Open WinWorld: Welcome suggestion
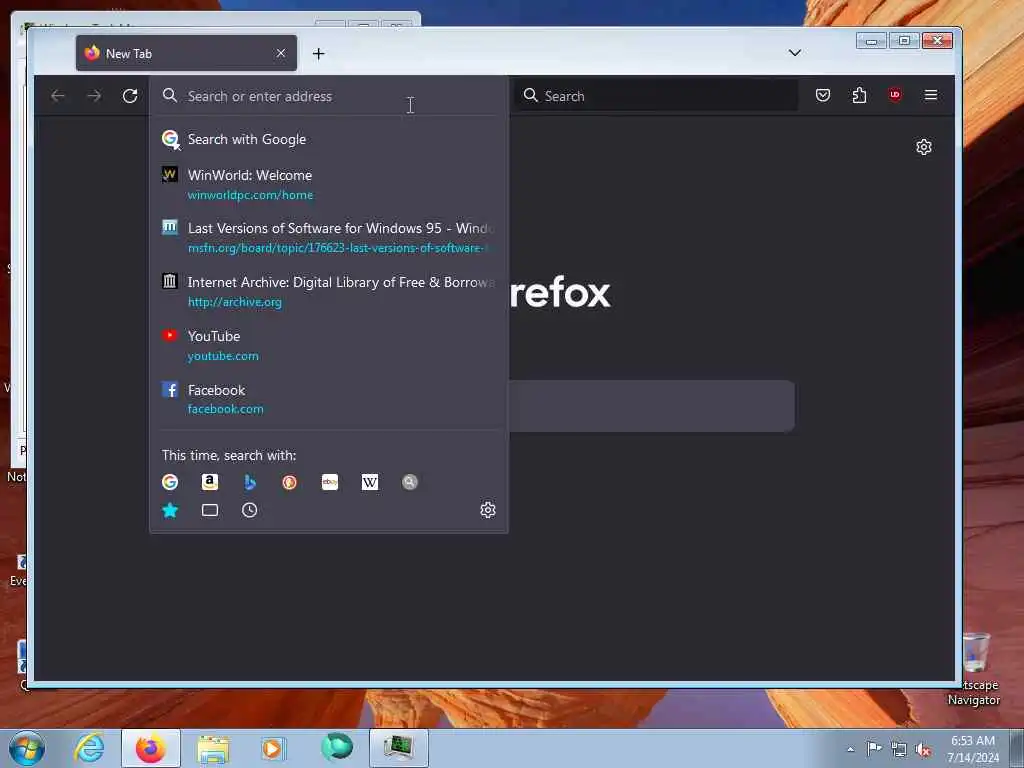Viewport: 1024px width, 768px height. click(328, 184)
